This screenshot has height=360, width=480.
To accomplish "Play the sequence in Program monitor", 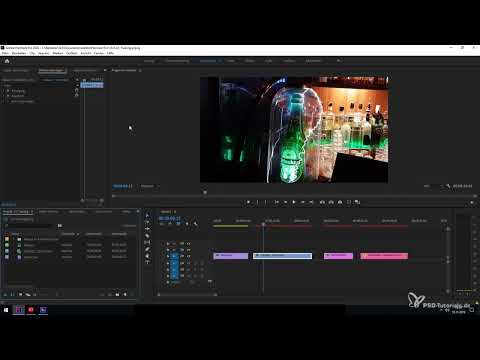I will pos(294,202).
